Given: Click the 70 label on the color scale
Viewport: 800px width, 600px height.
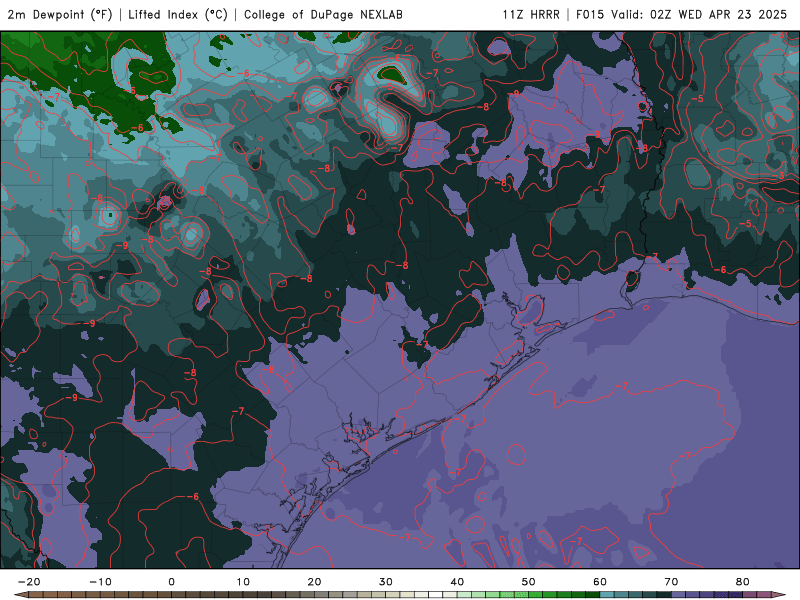Looking at the screenshot, I should tap(671, 582).
